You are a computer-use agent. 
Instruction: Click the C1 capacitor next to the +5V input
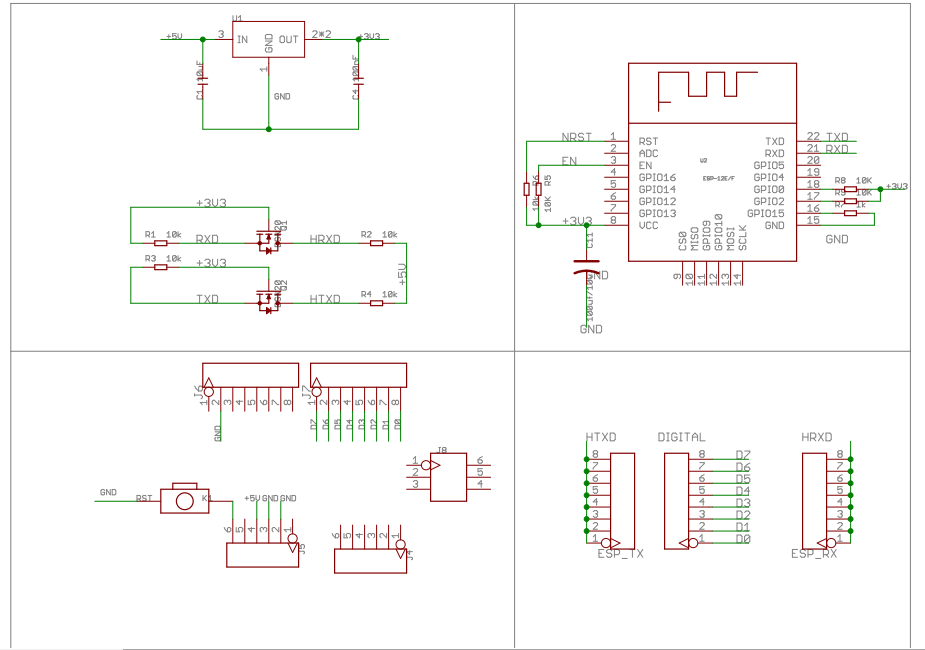203,79
